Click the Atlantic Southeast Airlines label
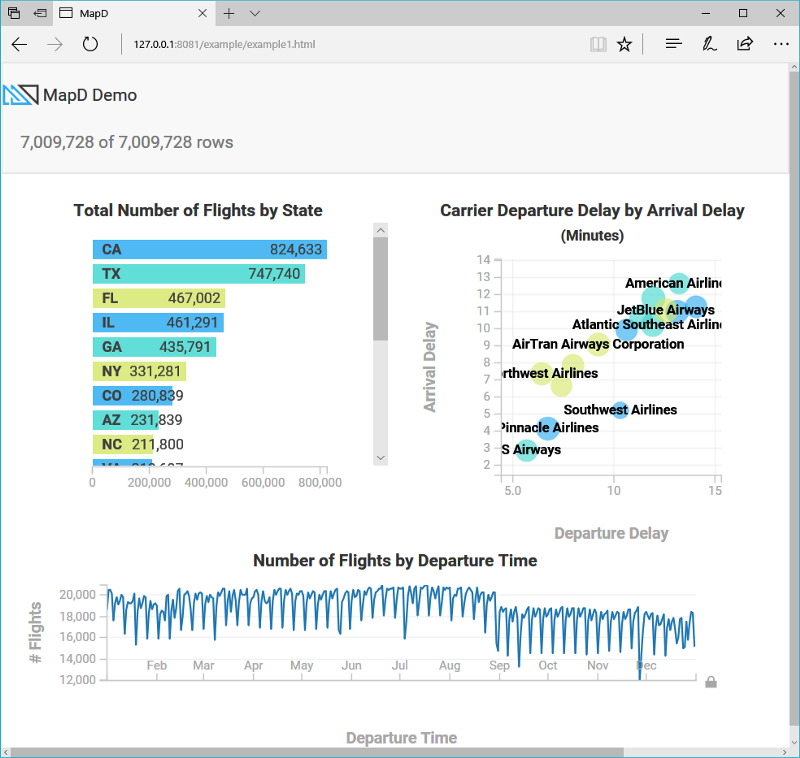The width and height of the screenshot is (800, 758). (646, 324)
